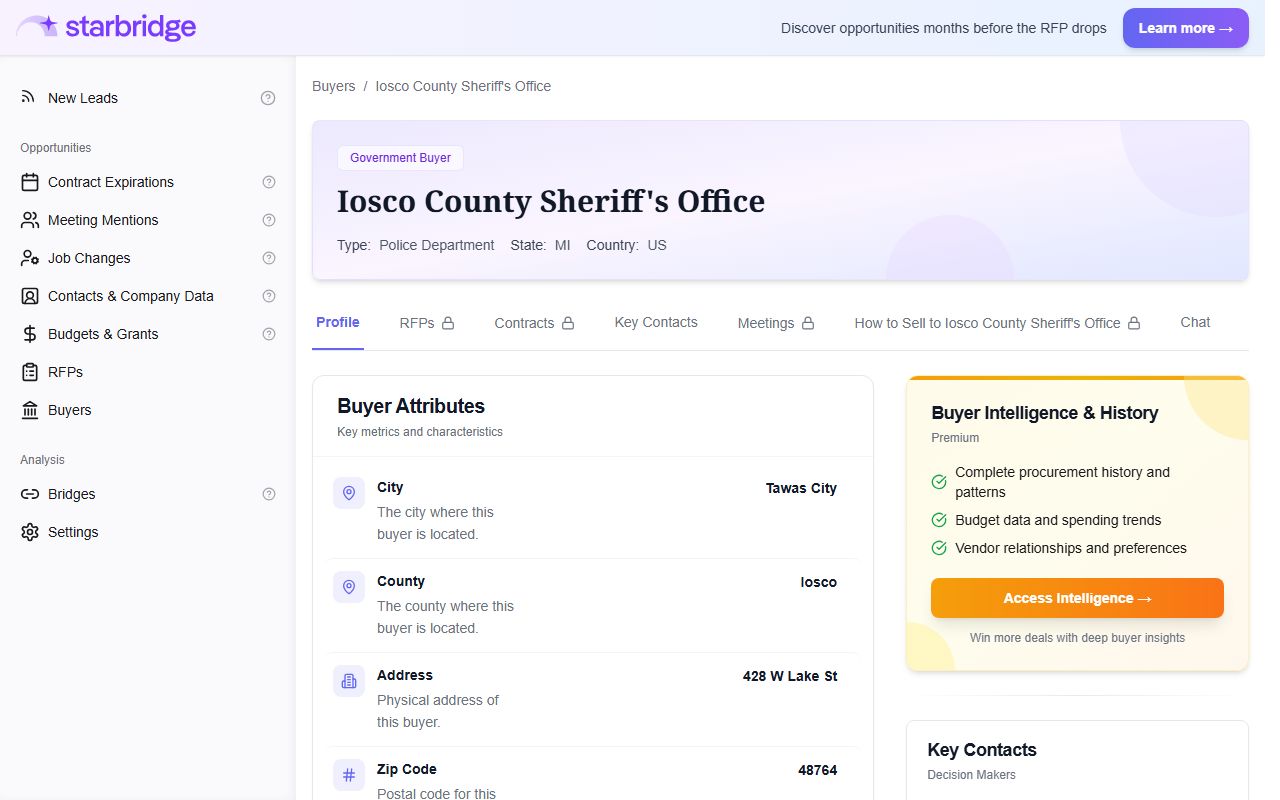The height and width of the screenshot is (800, 1280).
Task: Click the 48764 zip code value
Action: (x=818, y=770)
